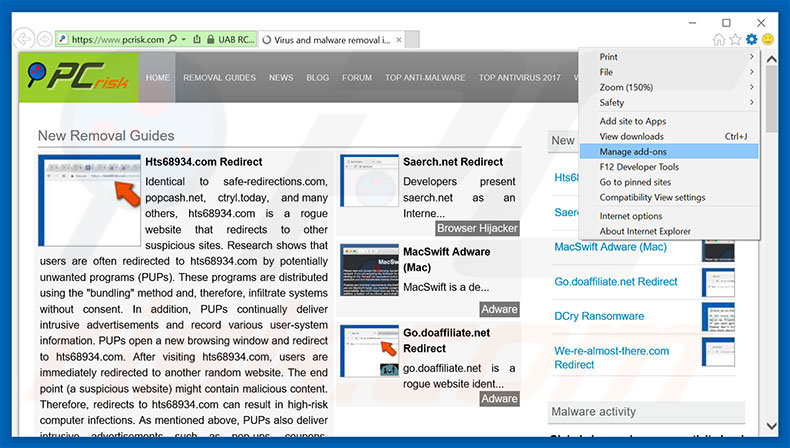
Task: Expand the Zoom (150%) submenu
Action: tap(668, 87)
